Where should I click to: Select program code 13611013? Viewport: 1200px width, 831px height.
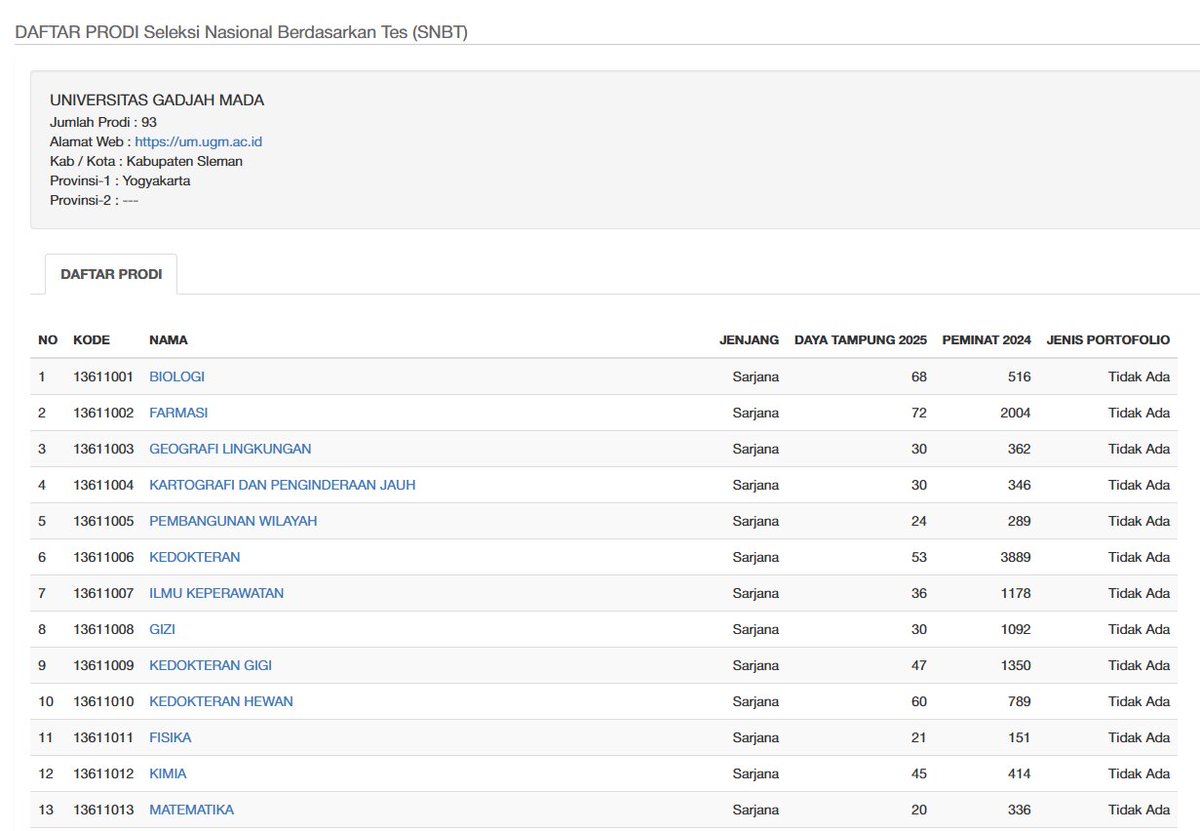click(103, 809)
